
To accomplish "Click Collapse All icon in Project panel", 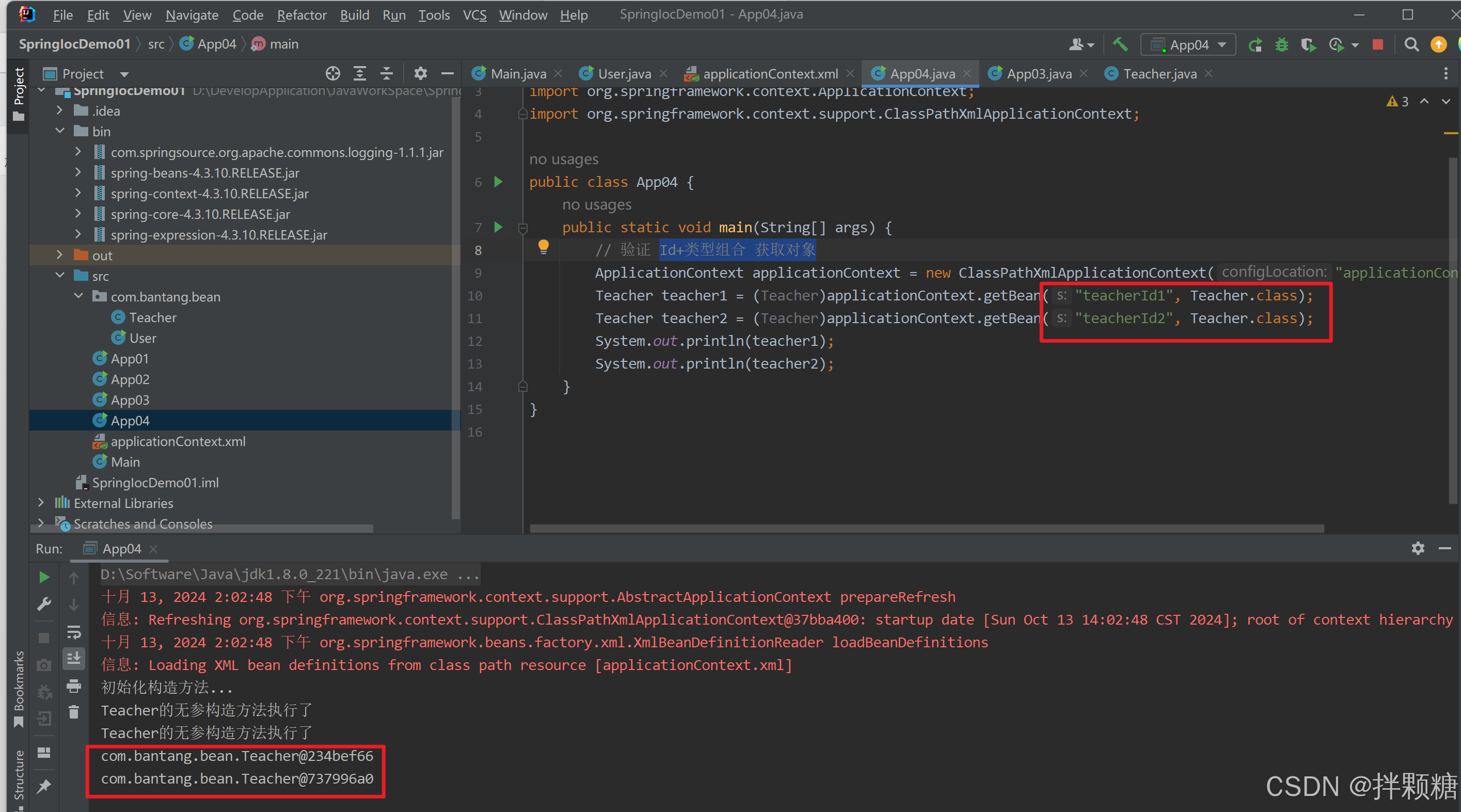I will pyautogui.click(x=386, y=74).
